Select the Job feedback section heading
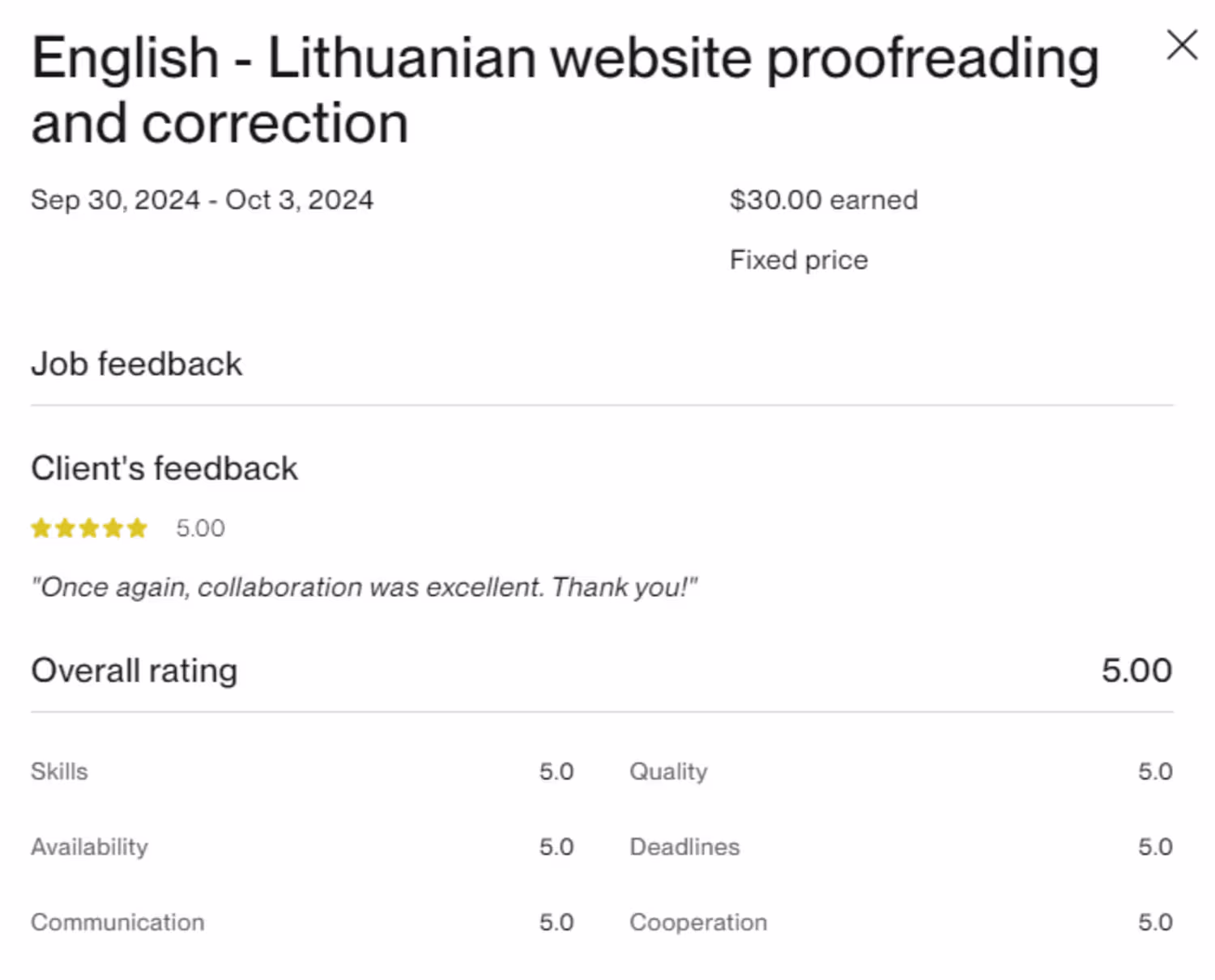 [136, 364]
